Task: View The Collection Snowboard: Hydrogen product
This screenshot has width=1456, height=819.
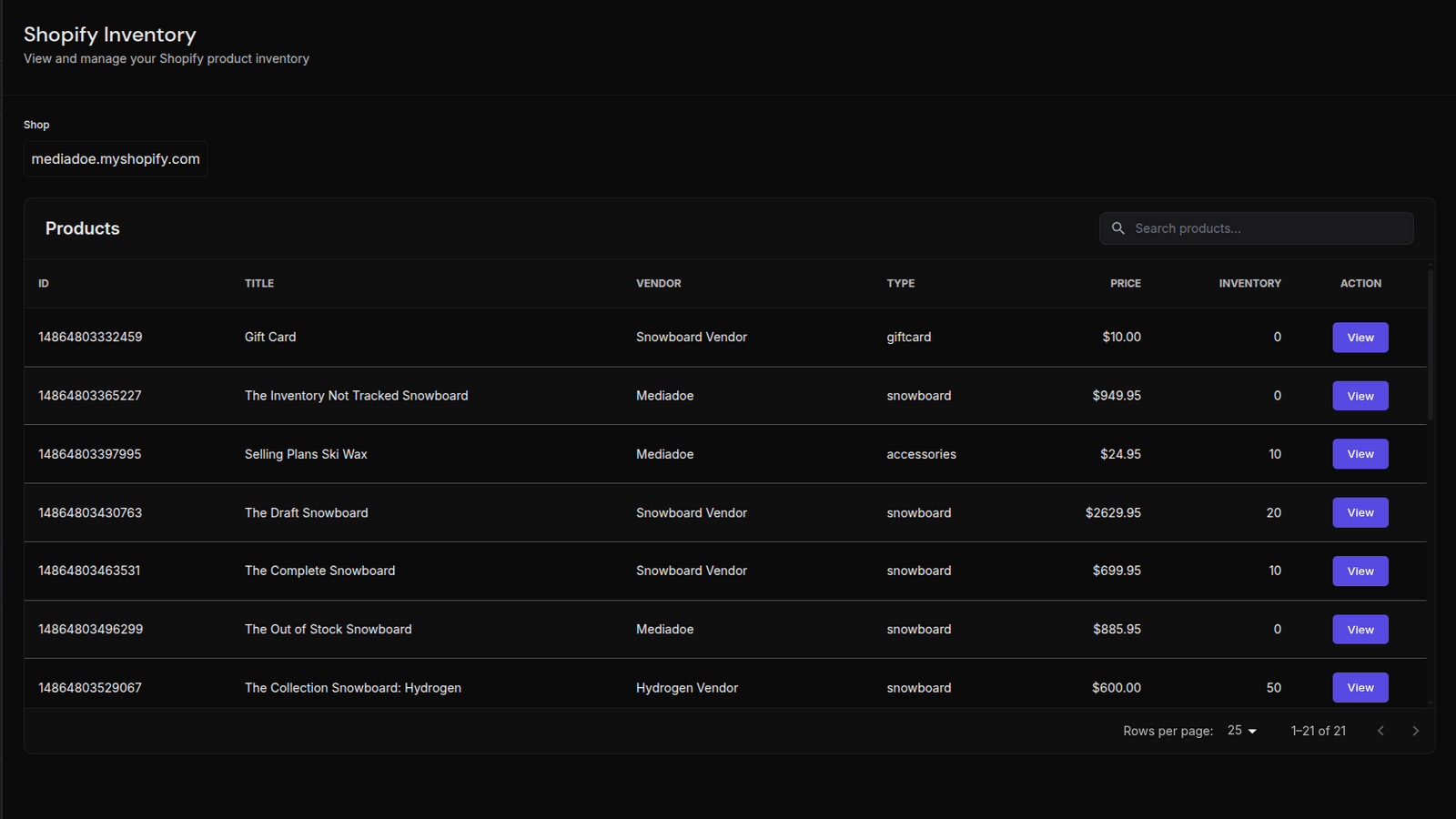Action: pyautogui.click(x=1360, y=687)
